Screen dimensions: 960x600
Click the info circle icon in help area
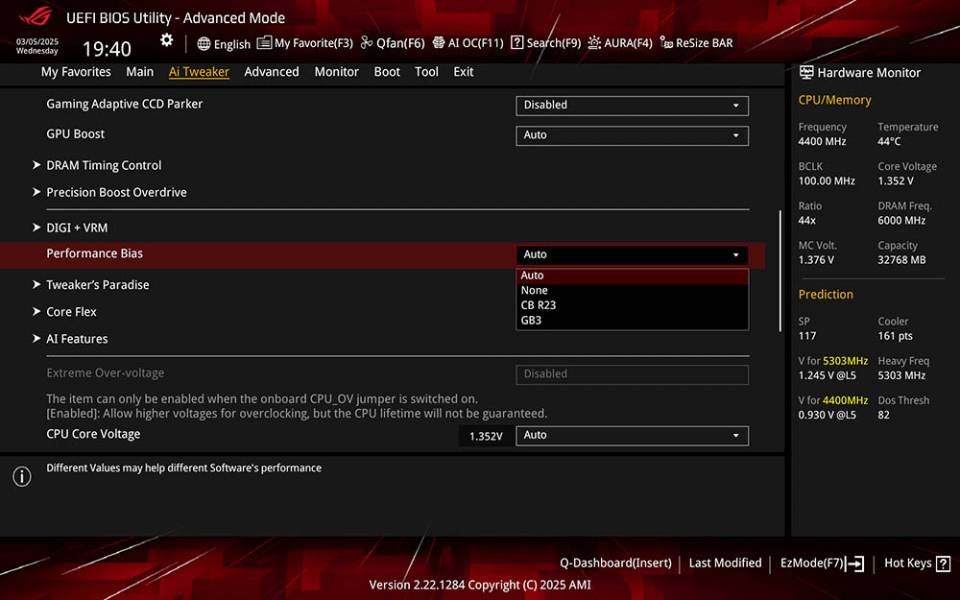pos(22,476)
